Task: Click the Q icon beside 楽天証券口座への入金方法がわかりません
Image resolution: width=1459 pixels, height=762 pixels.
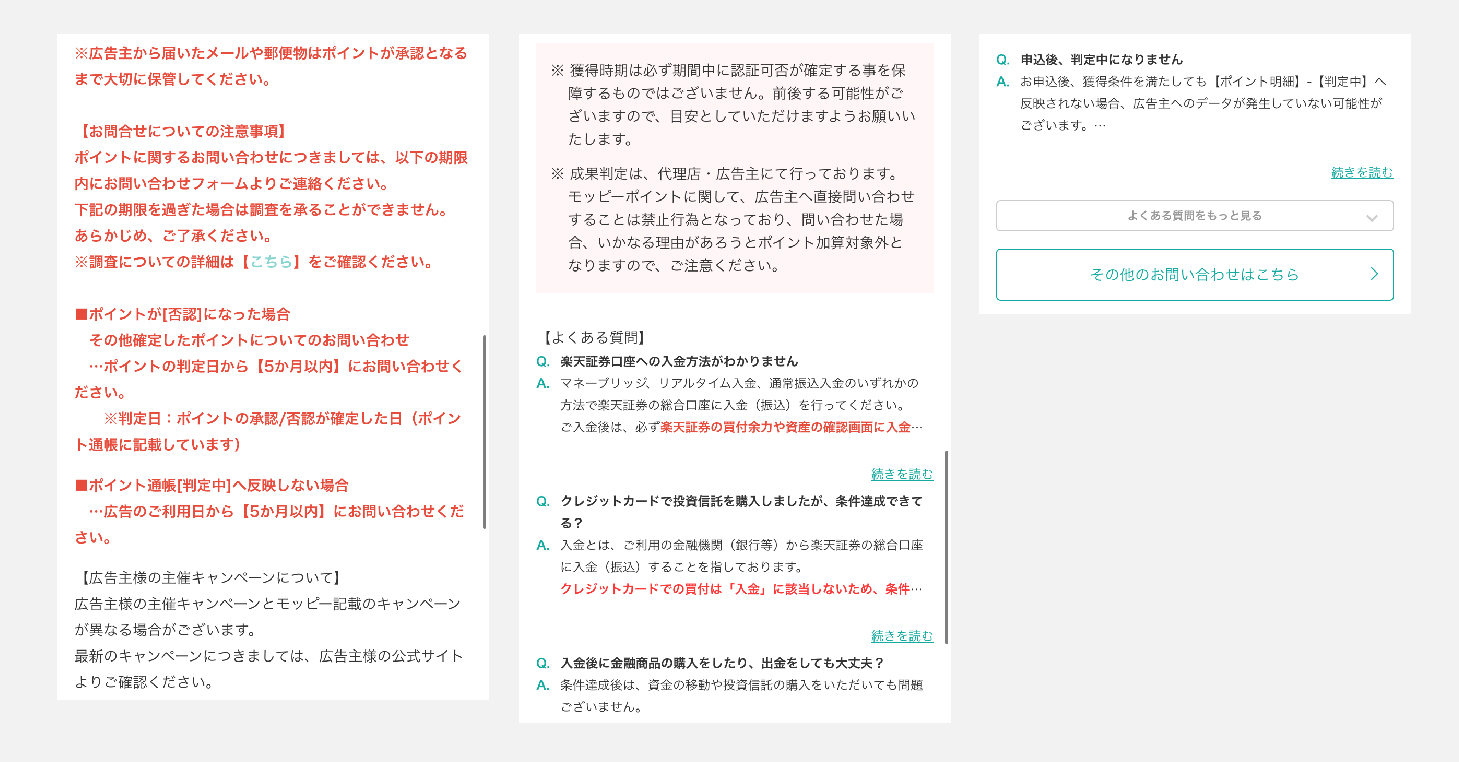Action: 543,362
